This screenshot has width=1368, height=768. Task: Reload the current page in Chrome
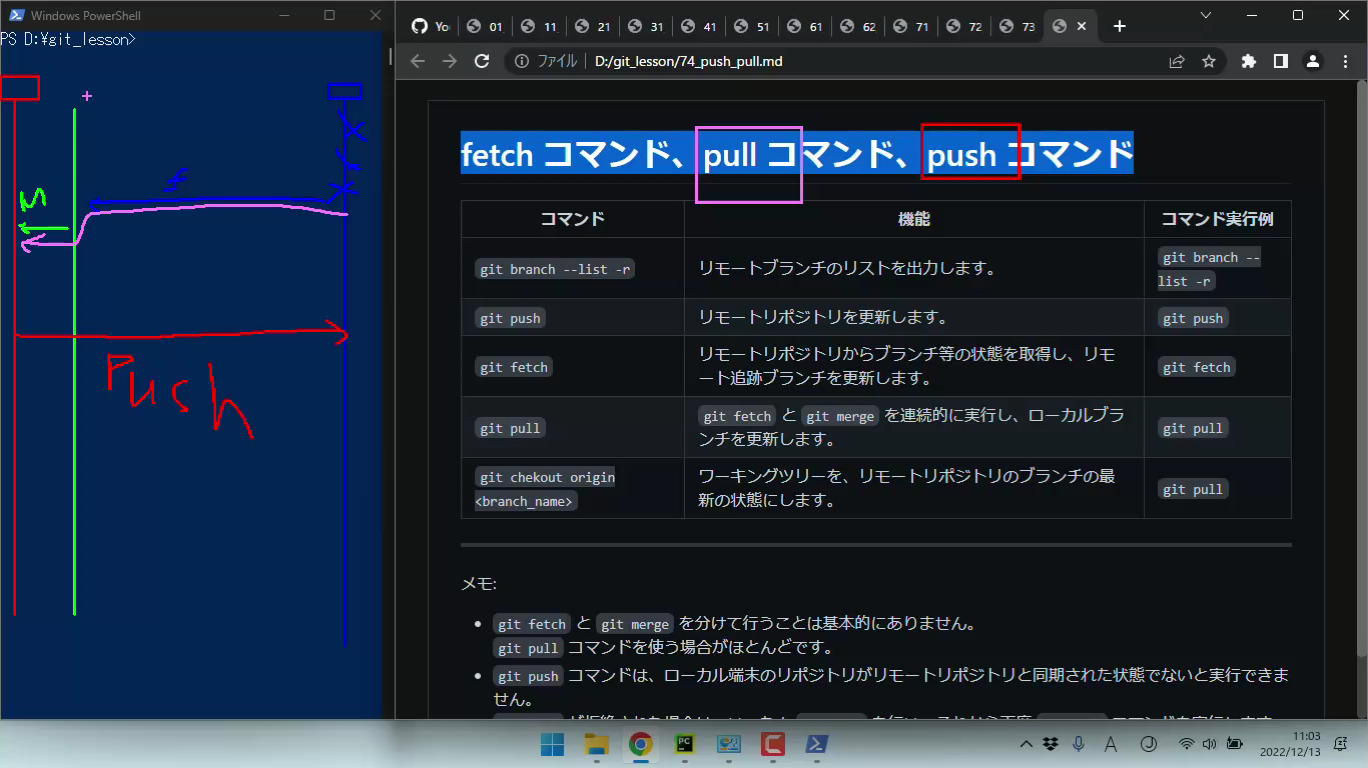point(481,61)
